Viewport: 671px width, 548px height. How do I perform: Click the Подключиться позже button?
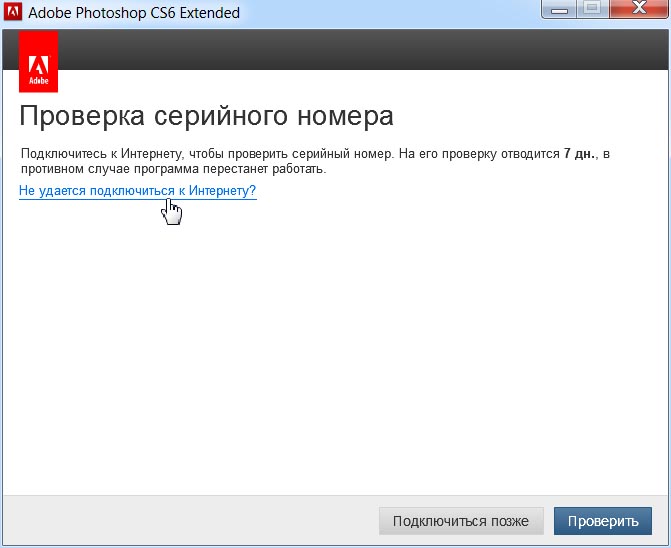(x=461, y=521)
